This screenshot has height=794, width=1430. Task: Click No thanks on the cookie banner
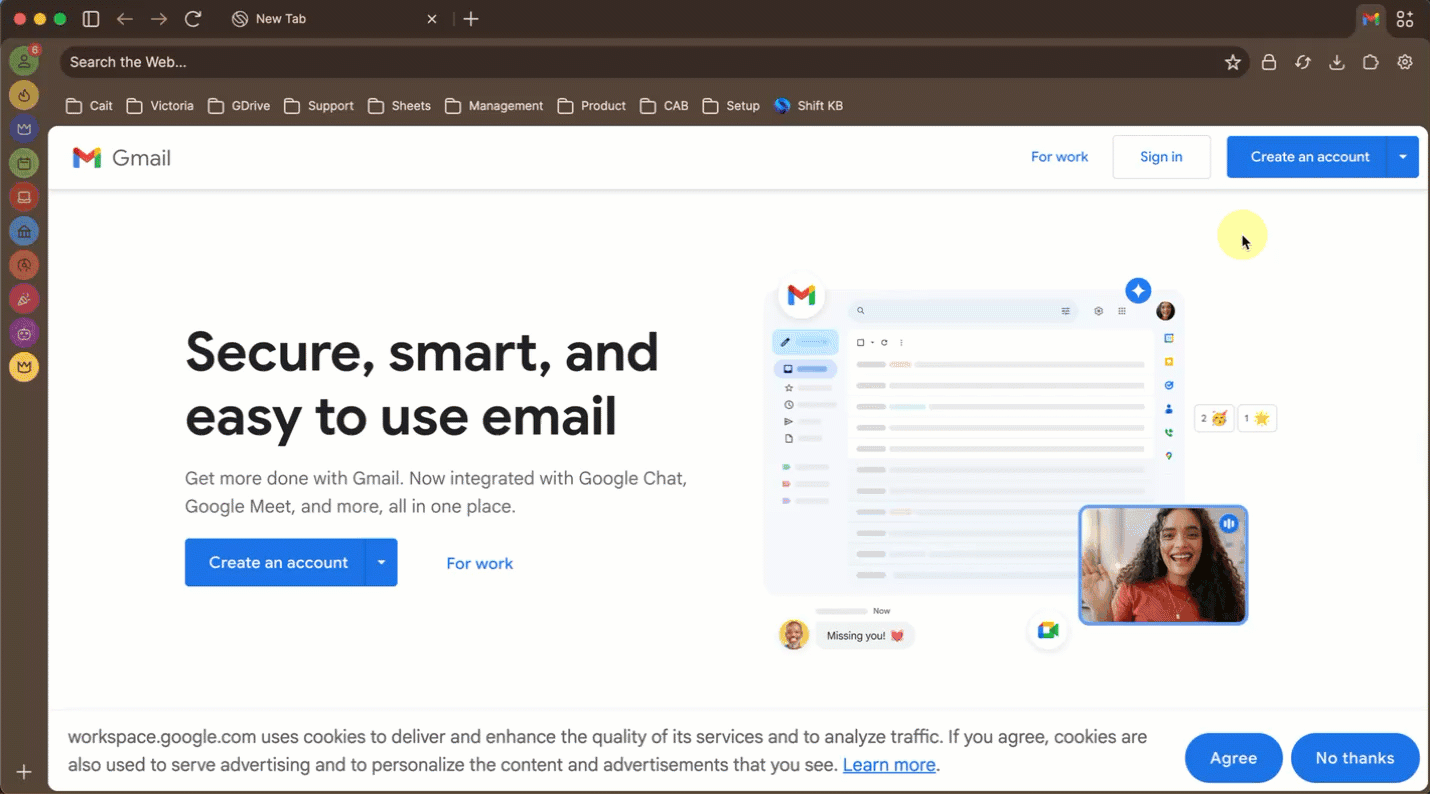click(1355, 758)
